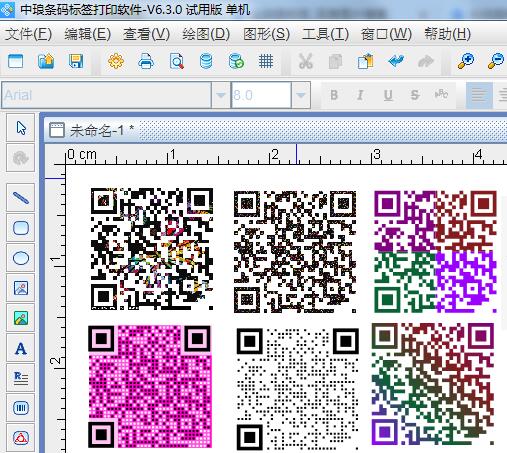Open the 工具(T) menu

(x=325, y=34)
